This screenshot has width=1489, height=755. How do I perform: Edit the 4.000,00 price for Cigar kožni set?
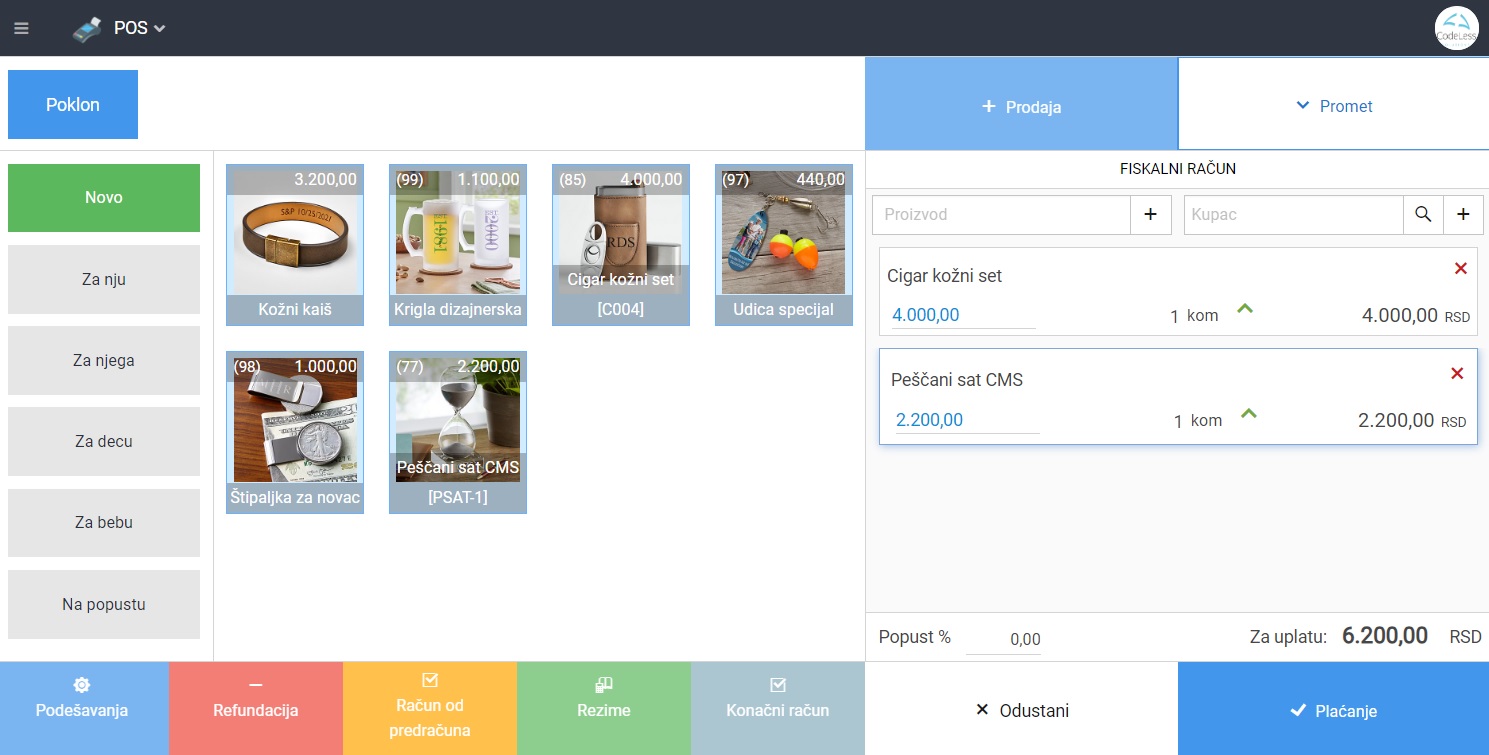tap(963, 315)
